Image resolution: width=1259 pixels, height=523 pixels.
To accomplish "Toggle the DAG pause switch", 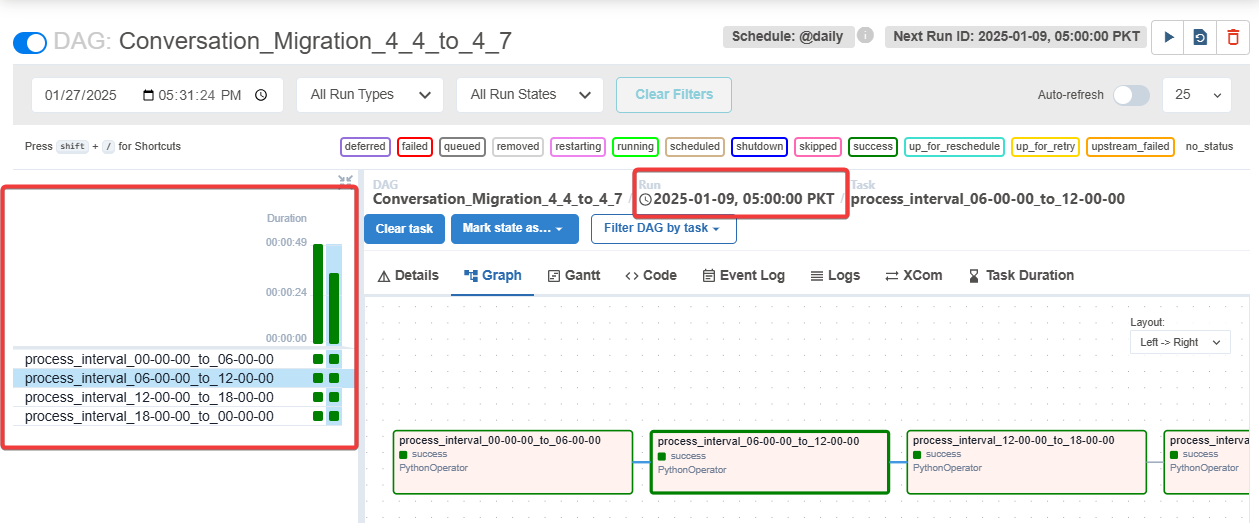I will [x=30, y=43].
